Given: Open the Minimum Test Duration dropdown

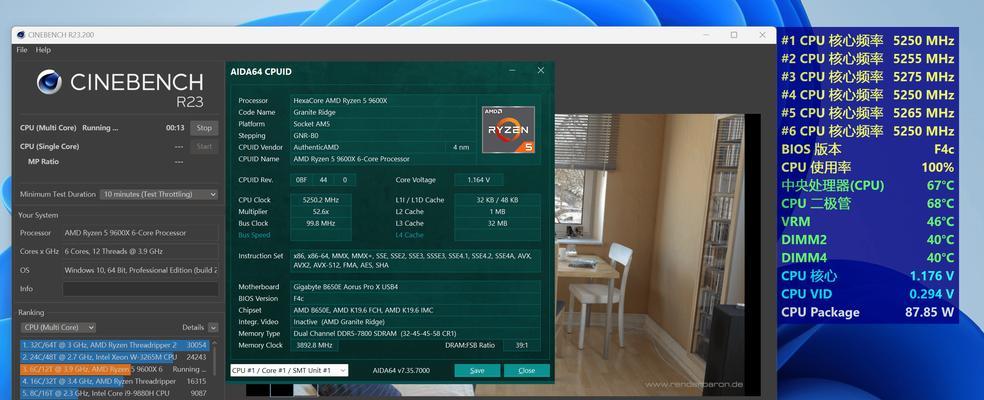Looking at the screenshot, I should (159, 195).
